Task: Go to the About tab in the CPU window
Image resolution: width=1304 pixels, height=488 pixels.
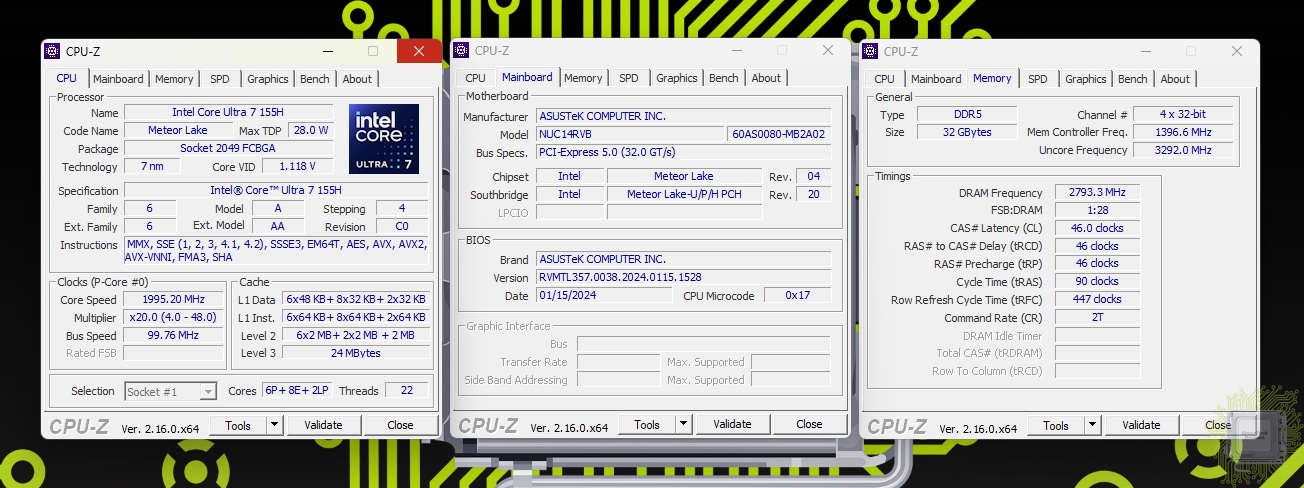Action: 357,79
